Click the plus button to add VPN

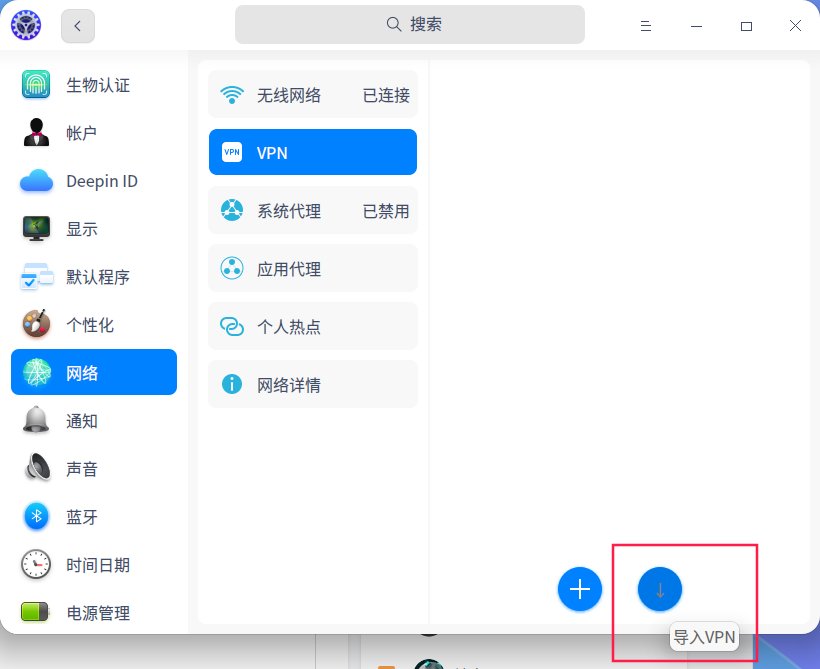580,589
